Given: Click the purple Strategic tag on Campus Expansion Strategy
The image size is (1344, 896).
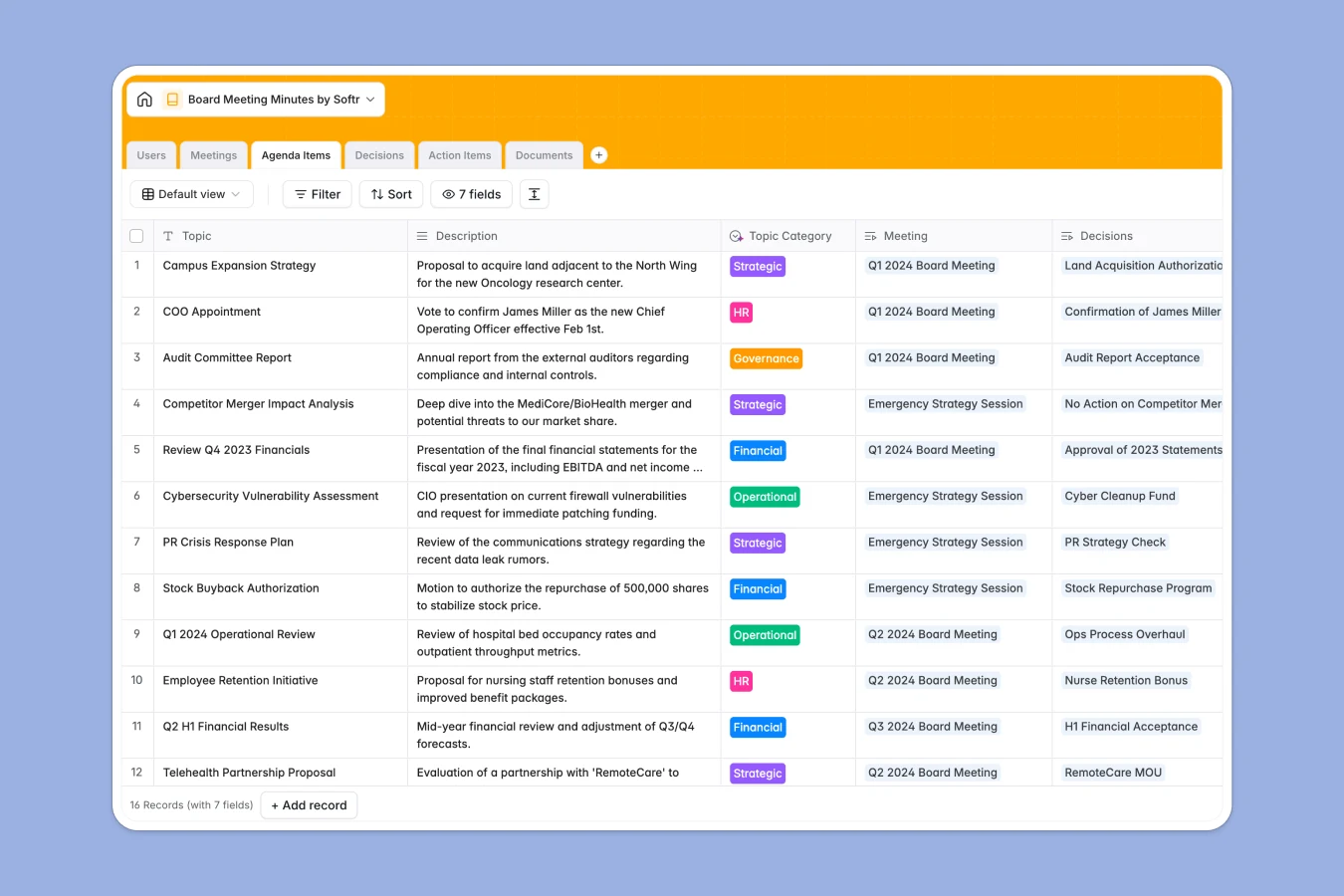Looking at the screenshot, I should [x=757, y=266].
